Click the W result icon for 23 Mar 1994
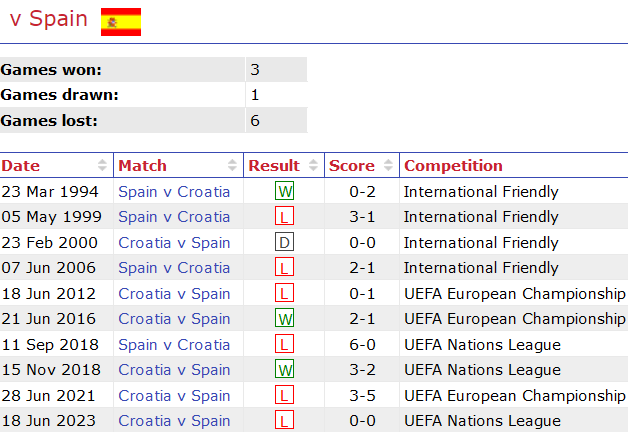The width and height of the screenshot is (628, 432). (285, 192)
